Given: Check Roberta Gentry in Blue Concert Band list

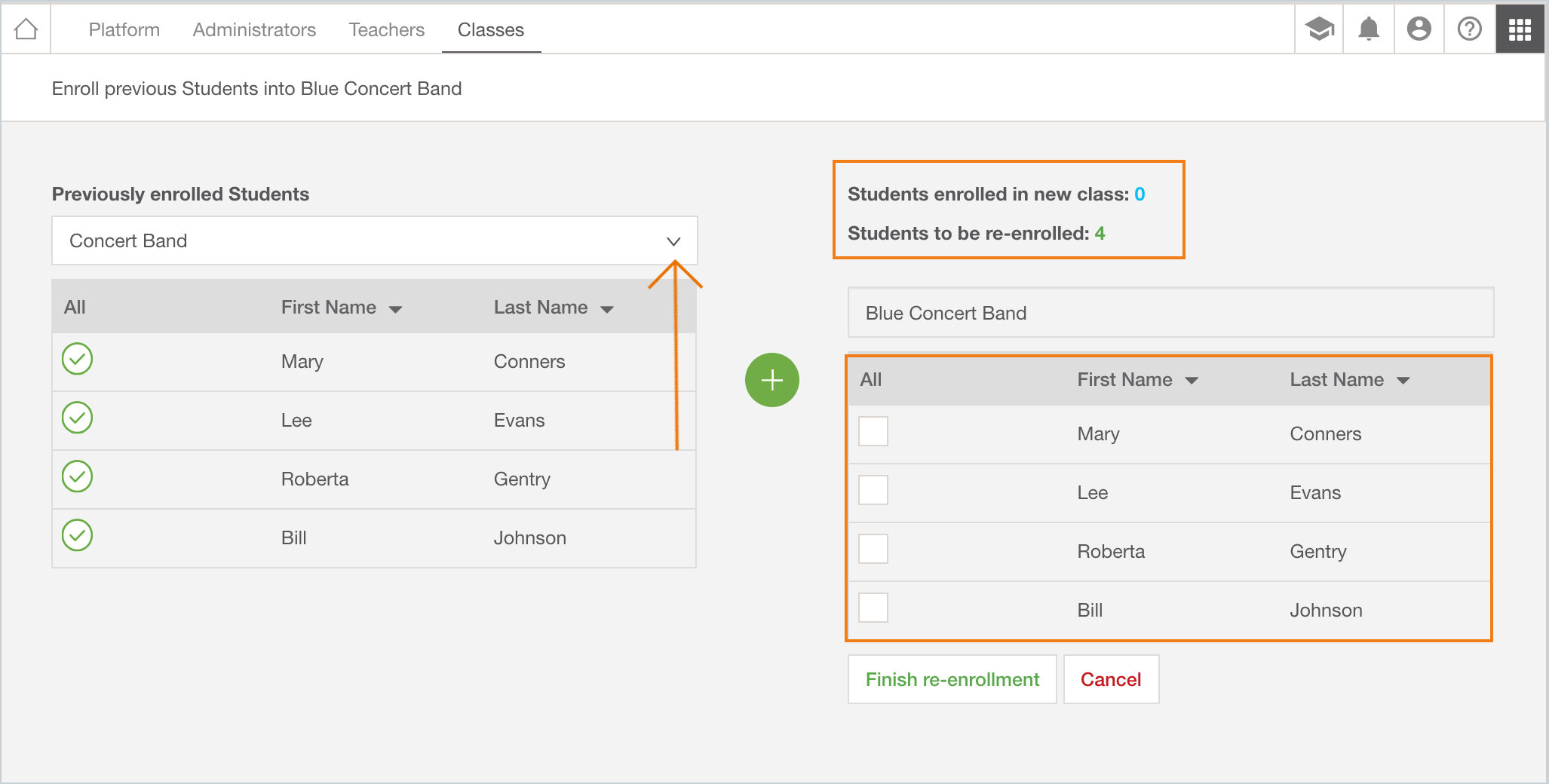Looking at the screenshot, I should click(x=873, y=549).
